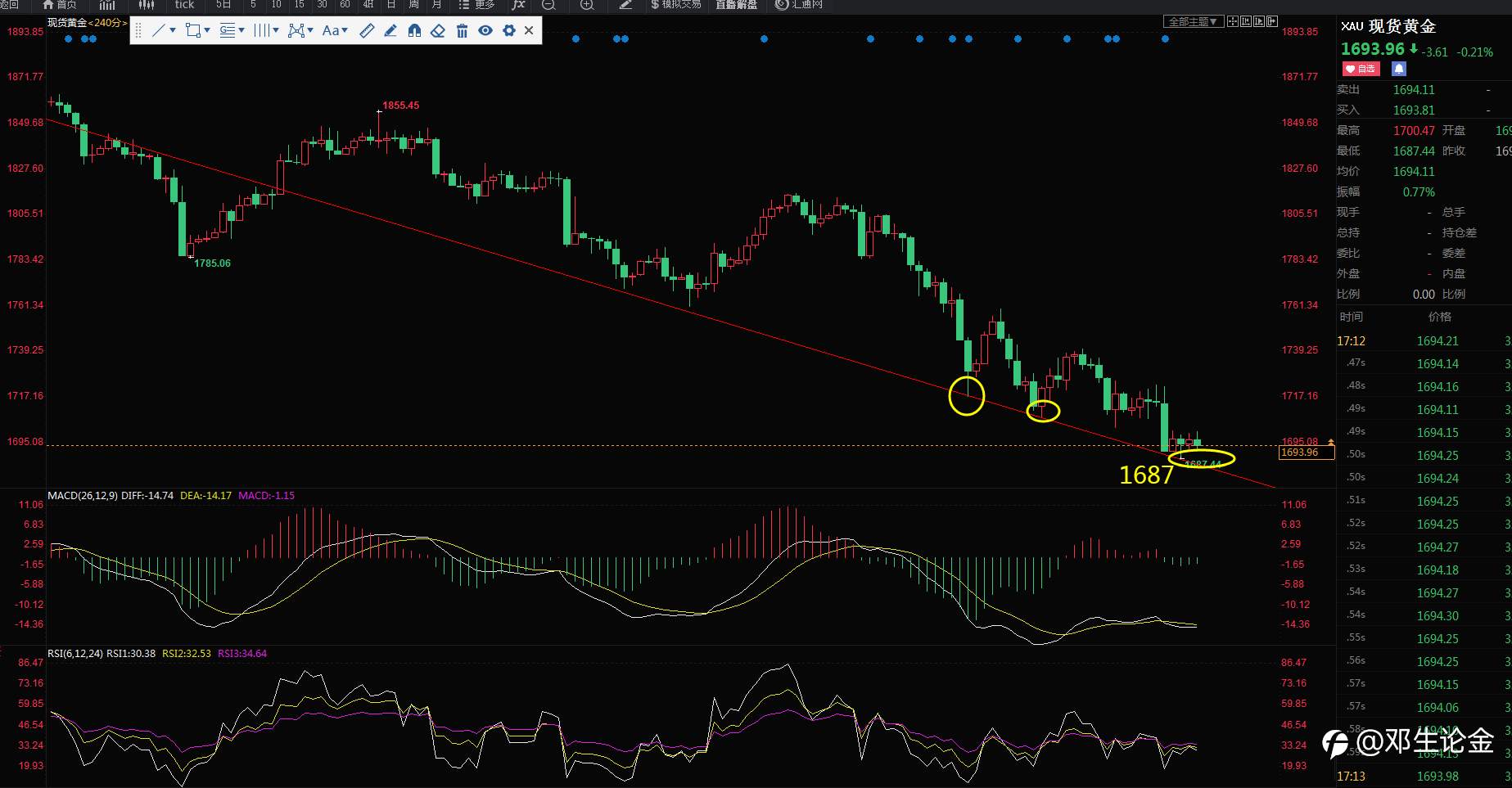1512x788 pixels.
Task: Click the collapse side panel icon
Action: click(x=1272, y=21)
